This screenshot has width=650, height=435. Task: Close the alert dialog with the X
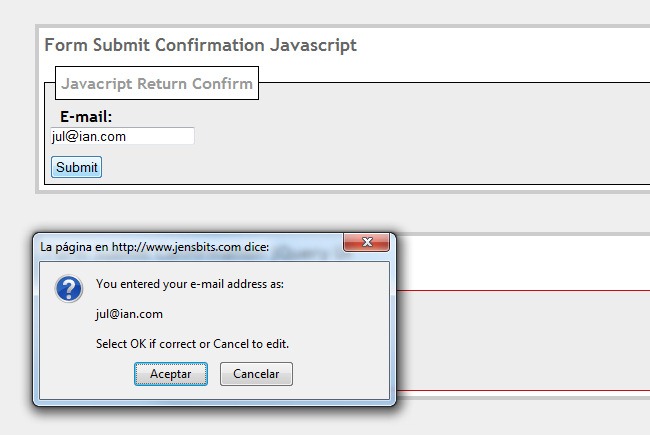pos(366,243)
